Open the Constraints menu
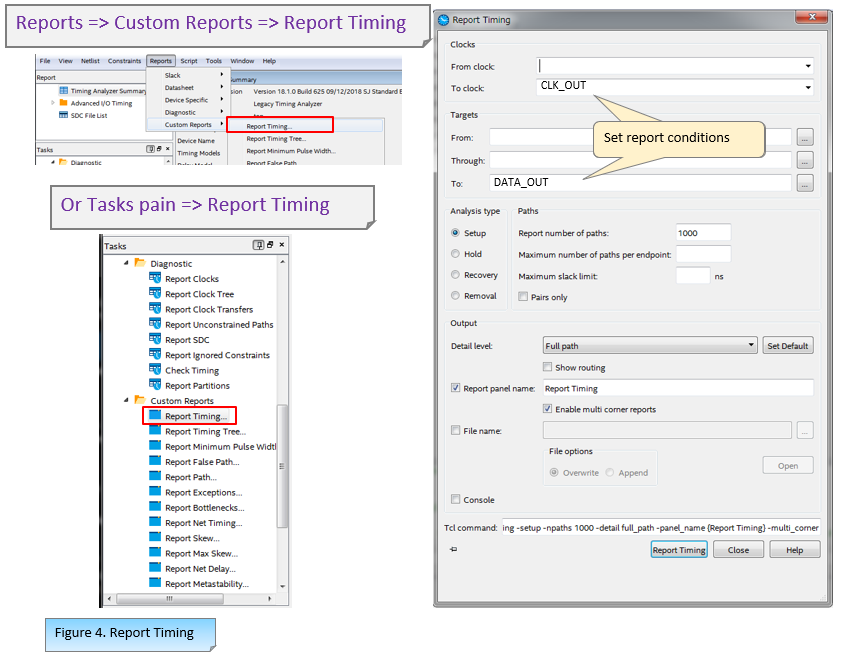 pos(124,61)
